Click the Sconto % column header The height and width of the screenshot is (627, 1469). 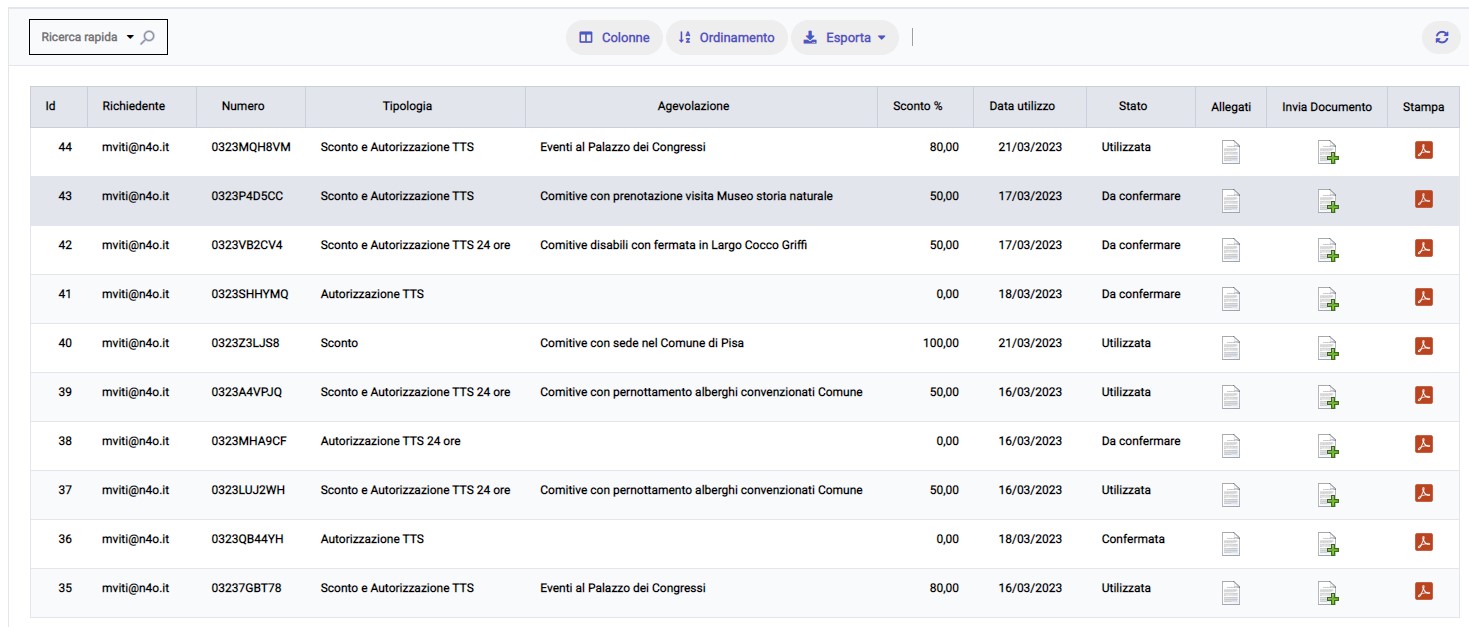pyautogui.click(x=917, y=106)
